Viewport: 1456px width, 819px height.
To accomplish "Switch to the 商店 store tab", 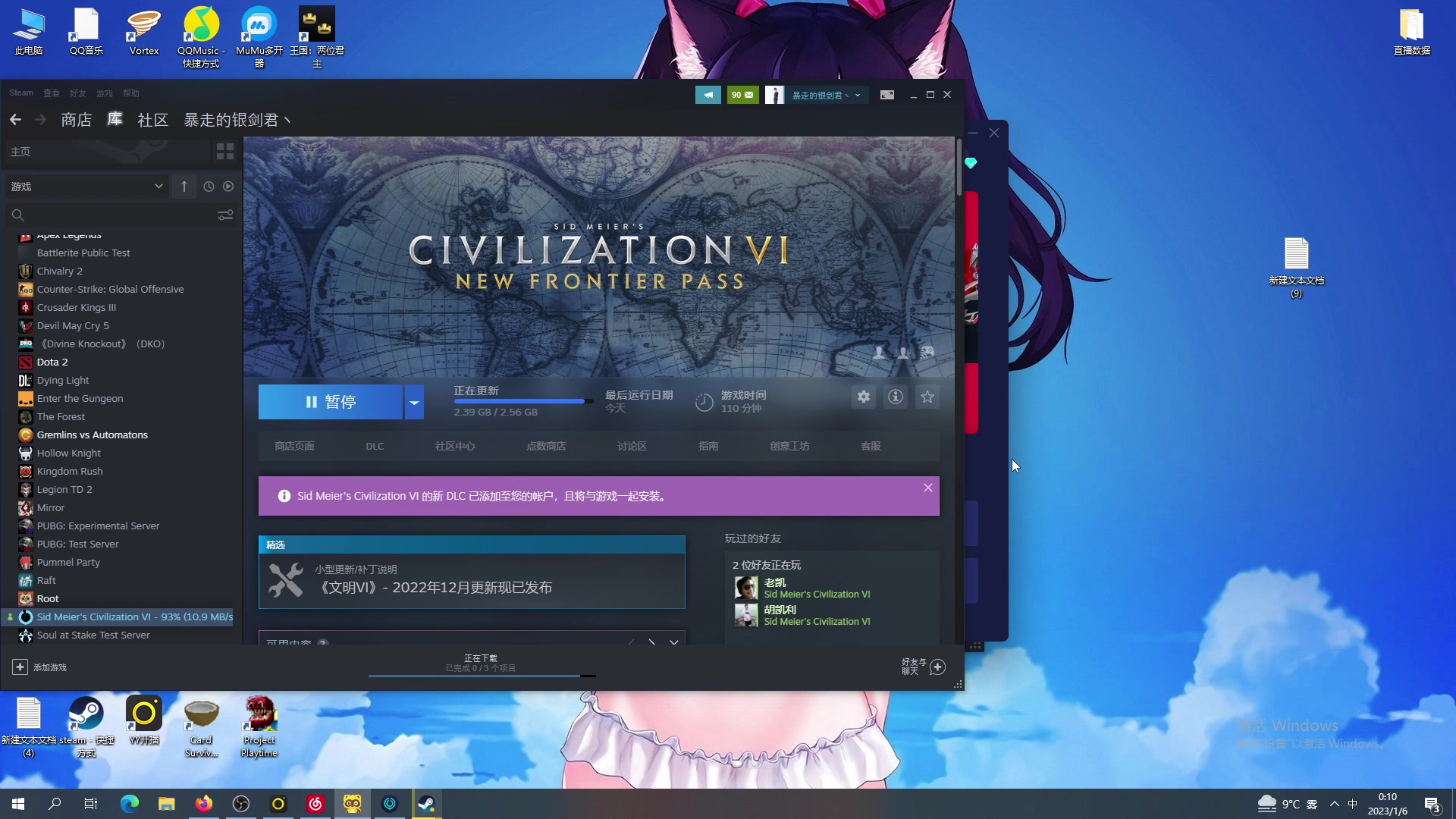I will coord(76,120).
